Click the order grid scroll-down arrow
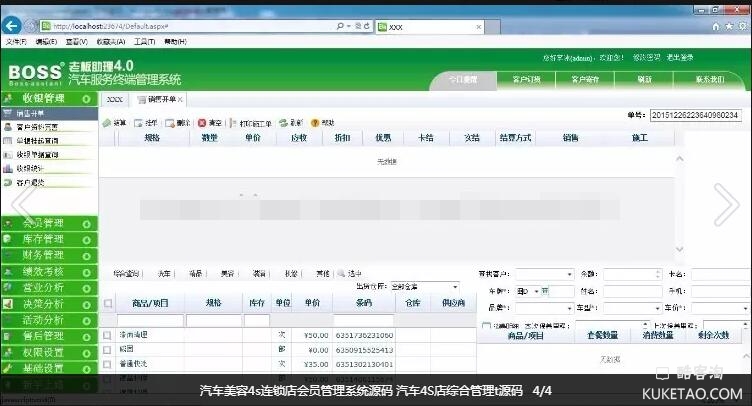 coord(680,249)
